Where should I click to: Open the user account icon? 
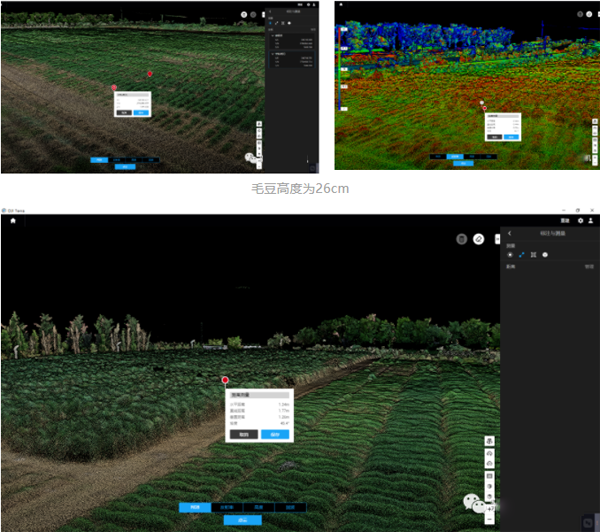[592, 220]
